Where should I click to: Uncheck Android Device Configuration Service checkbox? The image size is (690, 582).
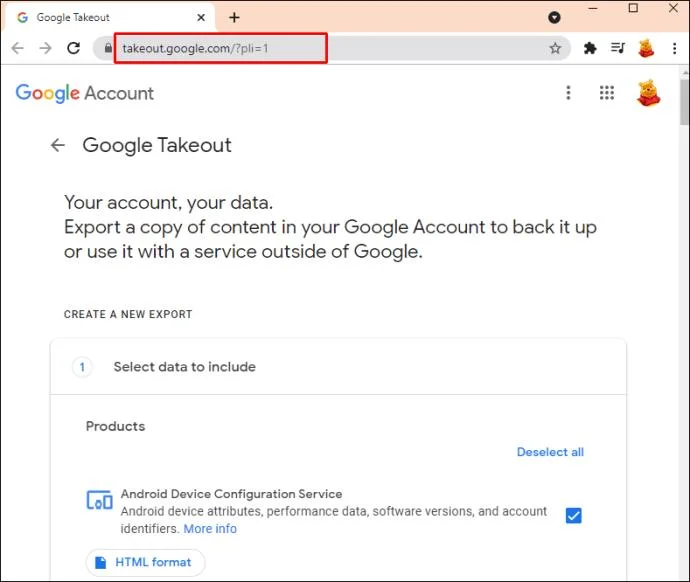pyautogui.click(x=573, y=515)
